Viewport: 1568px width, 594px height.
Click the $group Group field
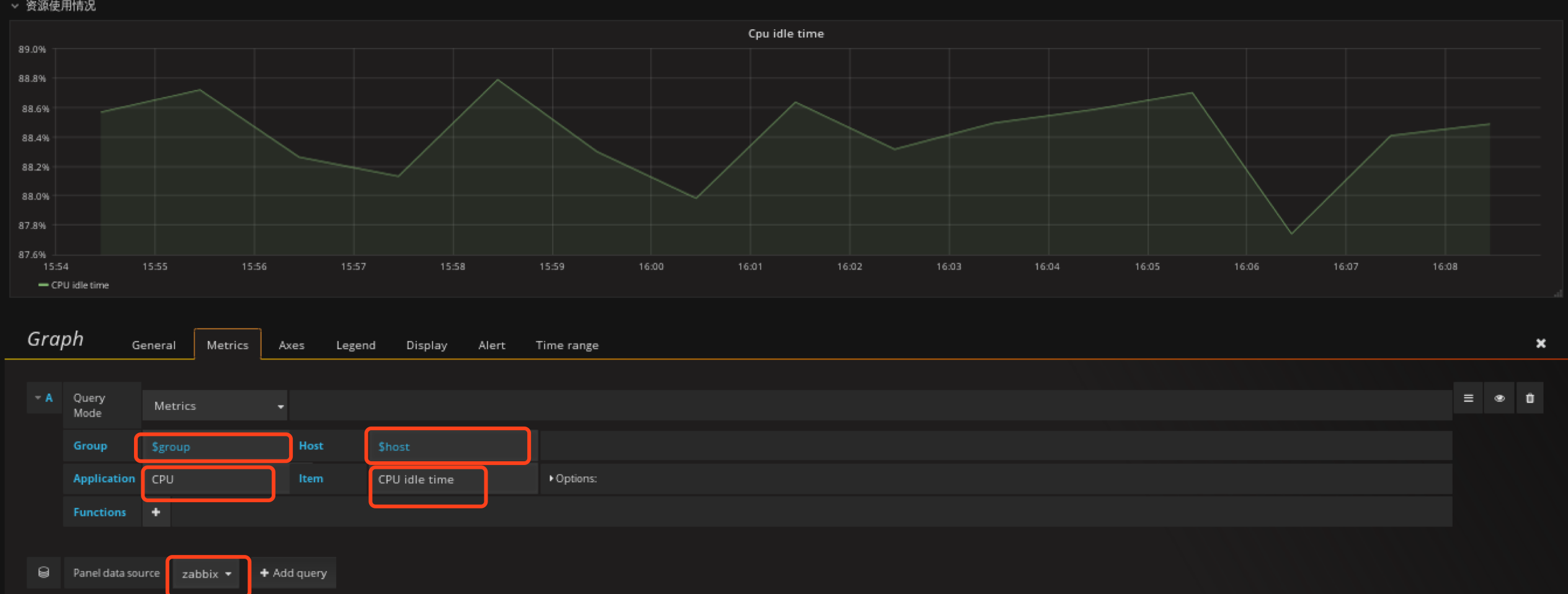pyautogui.click(x=213, y=446)
